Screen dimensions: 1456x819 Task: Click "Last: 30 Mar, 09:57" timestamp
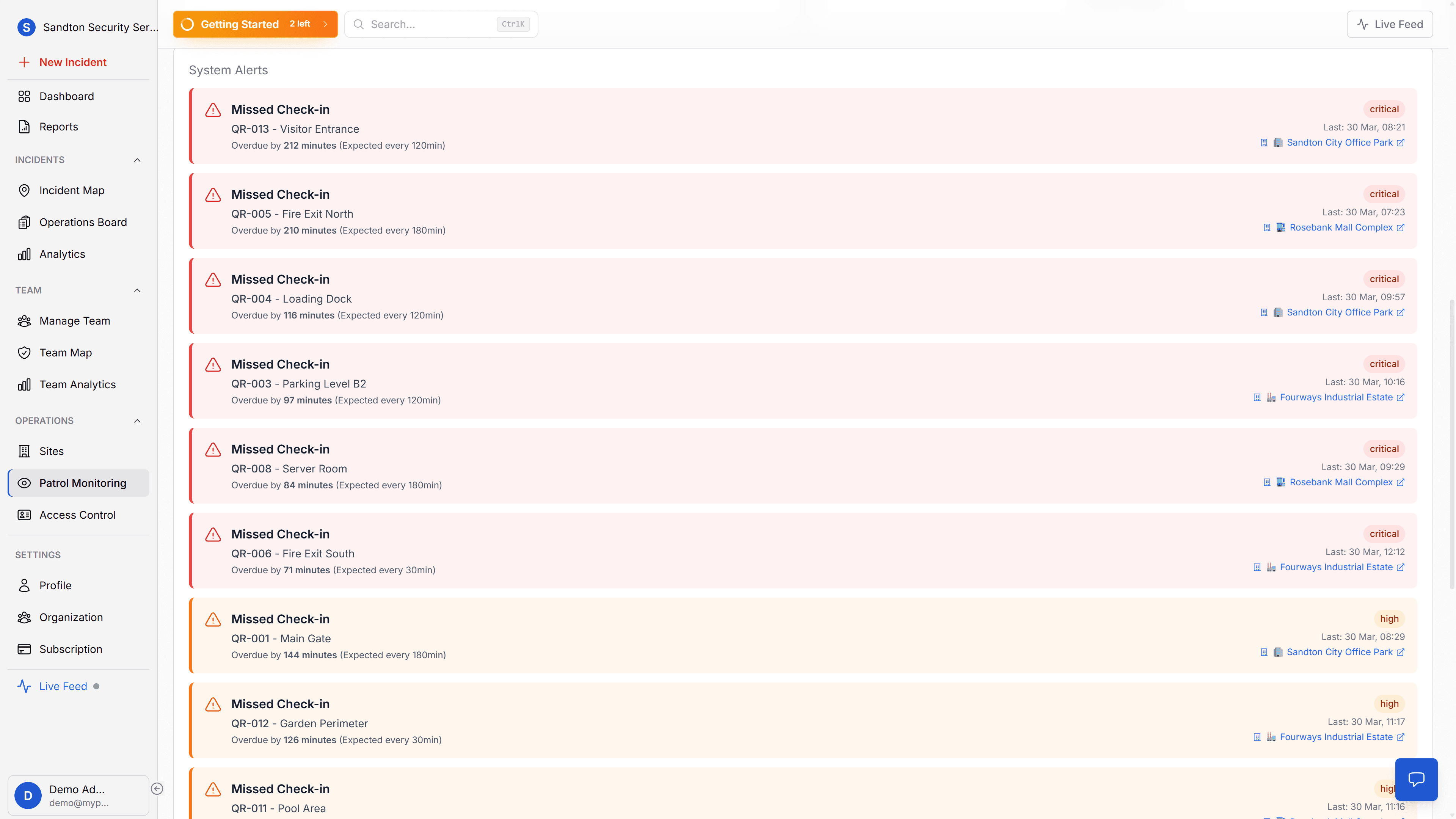[1363, 297]
